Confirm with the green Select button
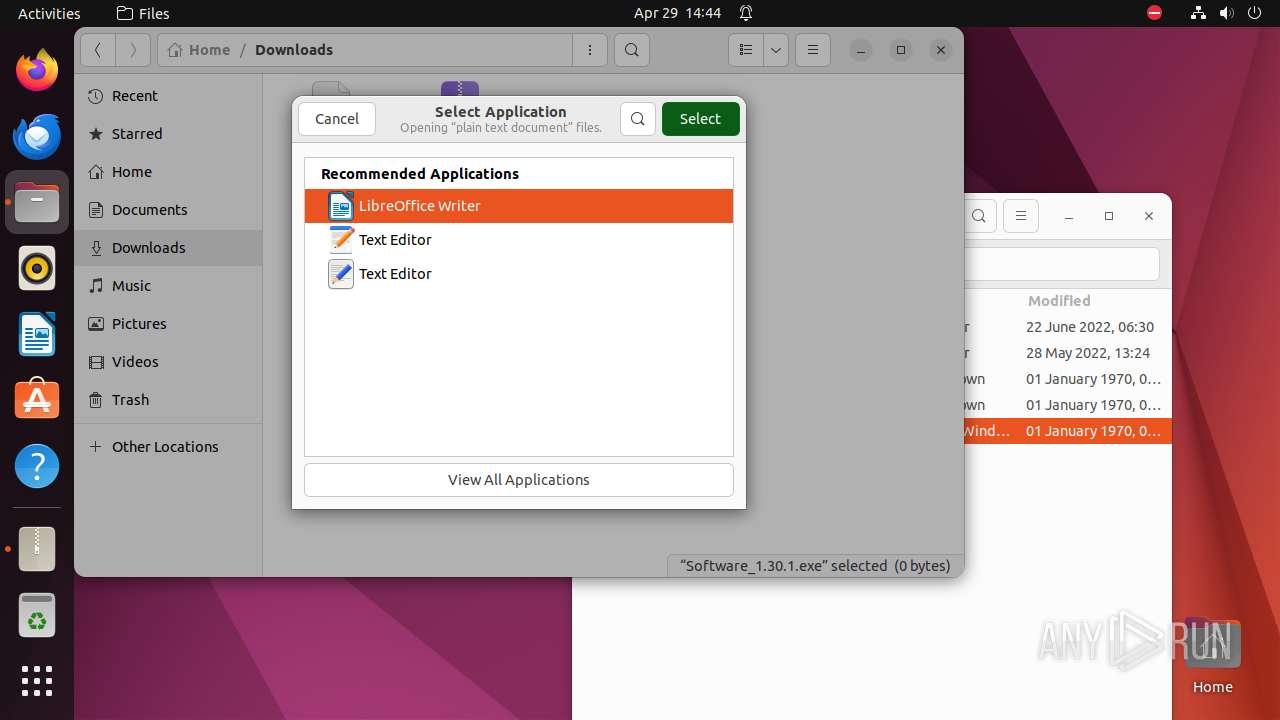1280x720 pixels. pos(700,119)
